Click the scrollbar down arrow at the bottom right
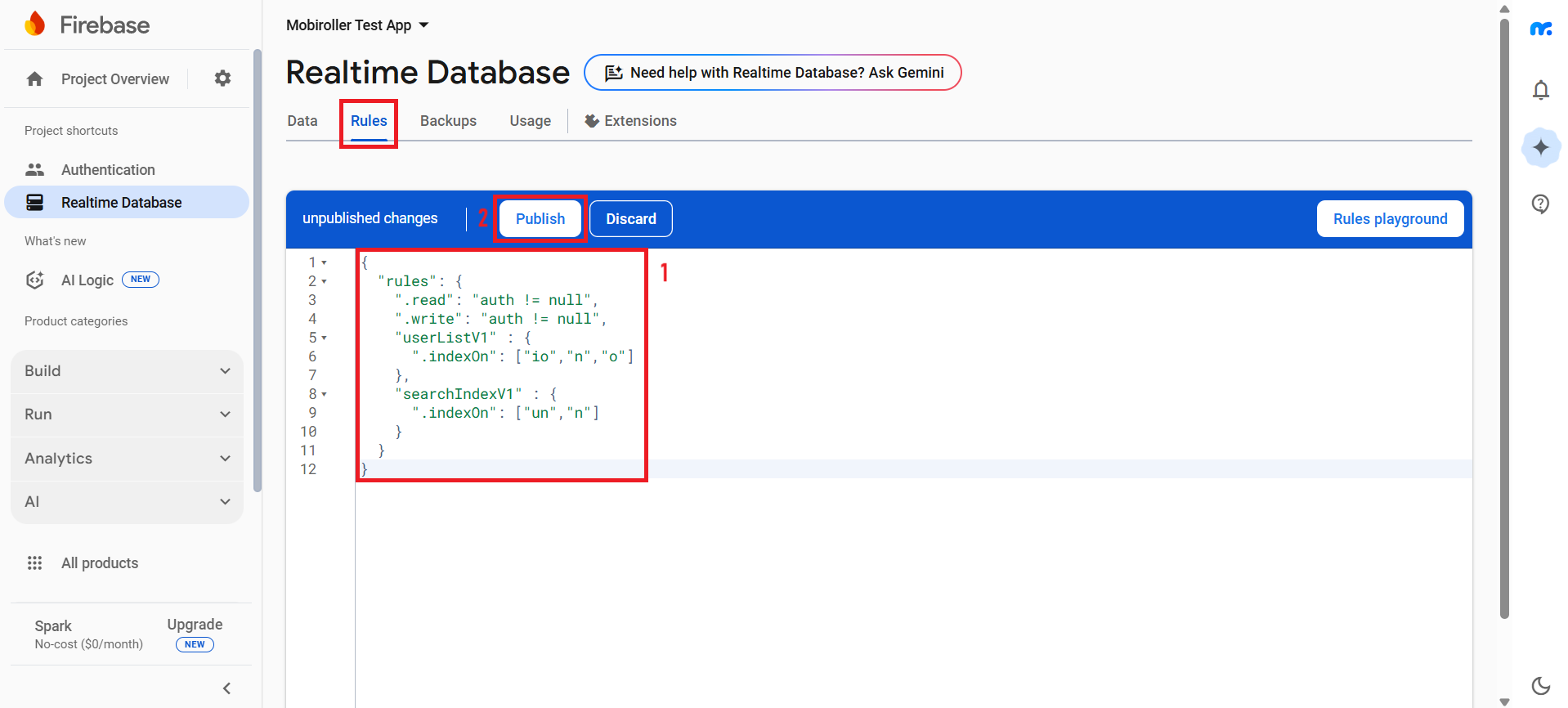The width and height of the screenshot is (1568, 708). (x=1504, y=701)
